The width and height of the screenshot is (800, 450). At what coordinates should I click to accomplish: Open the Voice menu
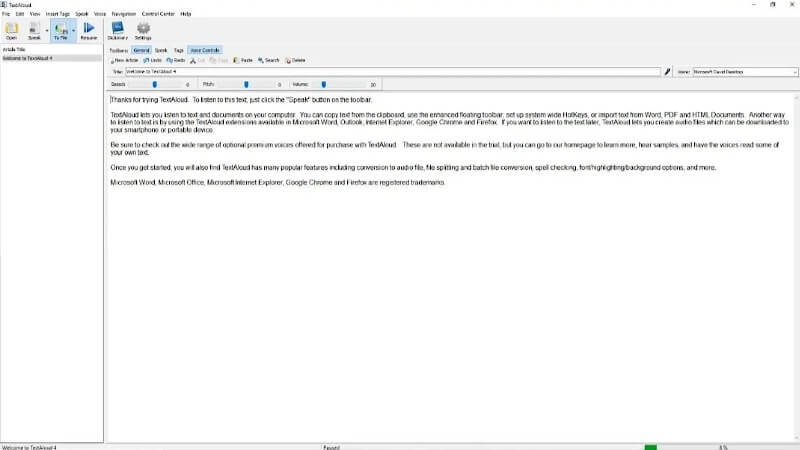pos(100,14)
